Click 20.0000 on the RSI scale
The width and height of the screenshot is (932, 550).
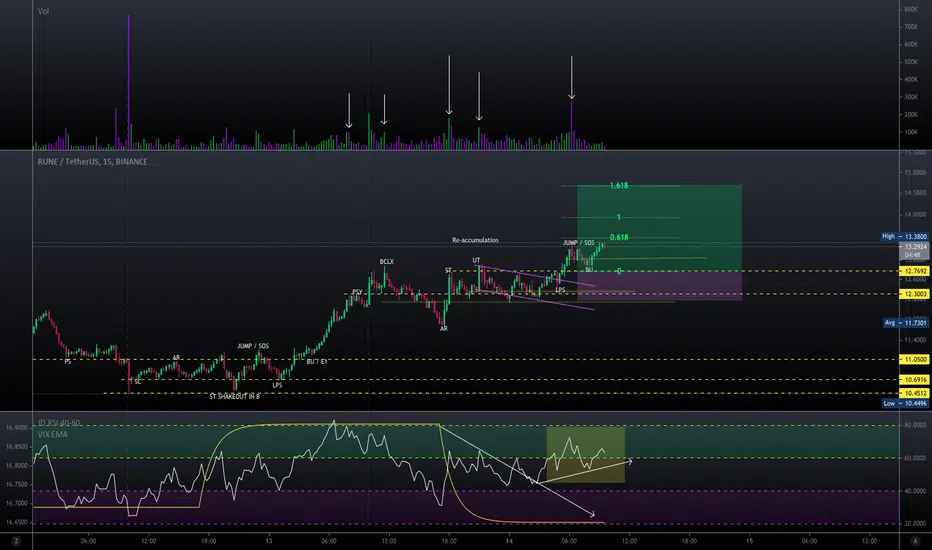915,524
